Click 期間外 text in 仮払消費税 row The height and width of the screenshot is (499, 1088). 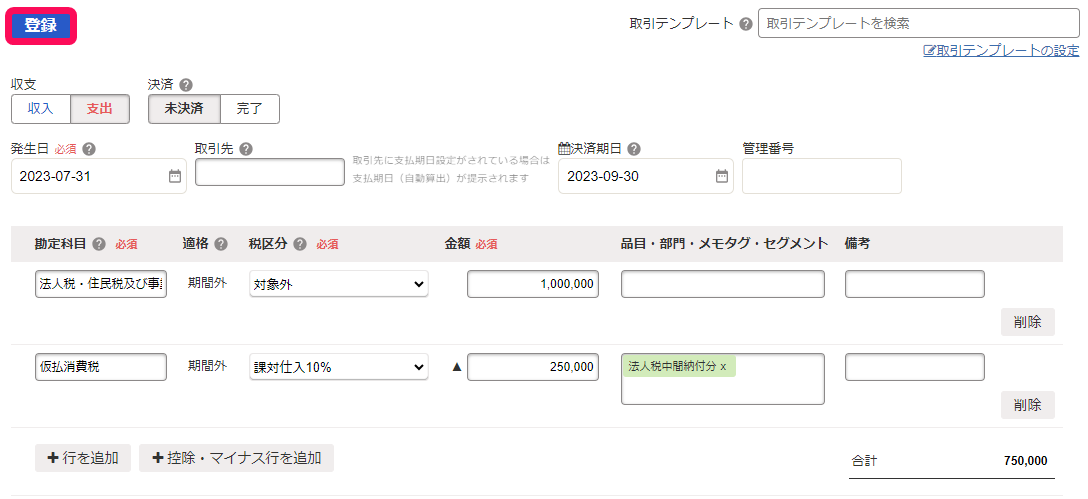(207, 366)
